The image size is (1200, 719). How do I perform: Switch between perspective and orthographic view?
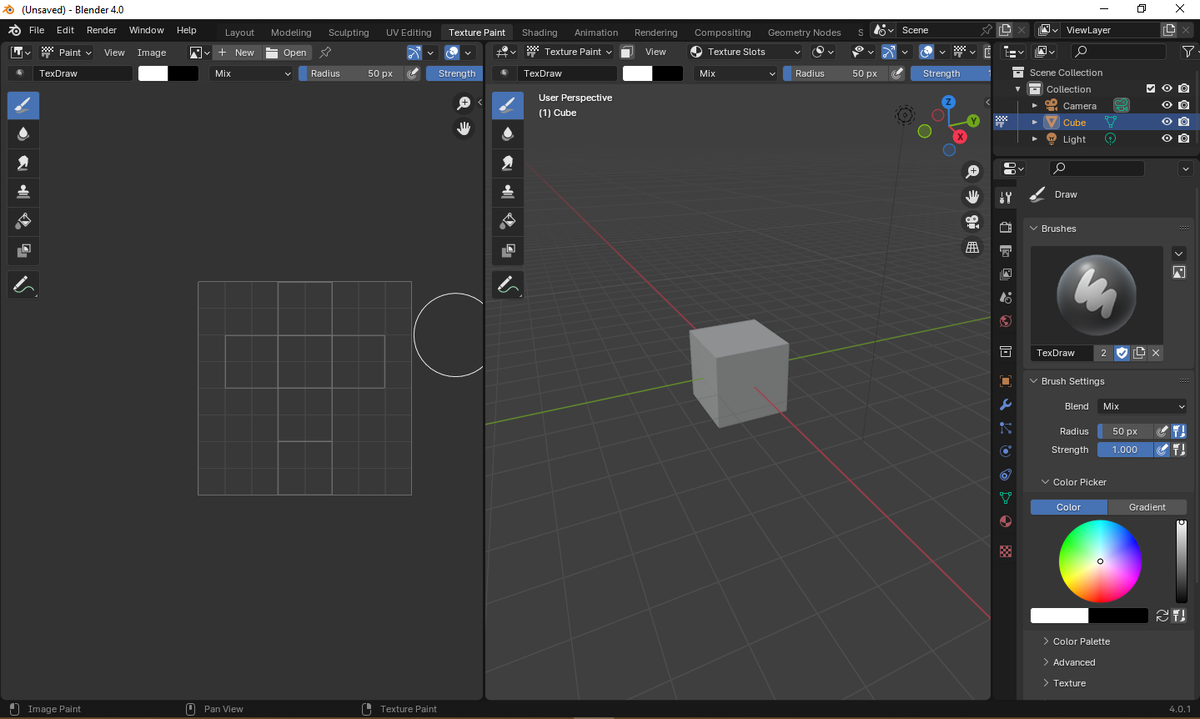[972, 247]
